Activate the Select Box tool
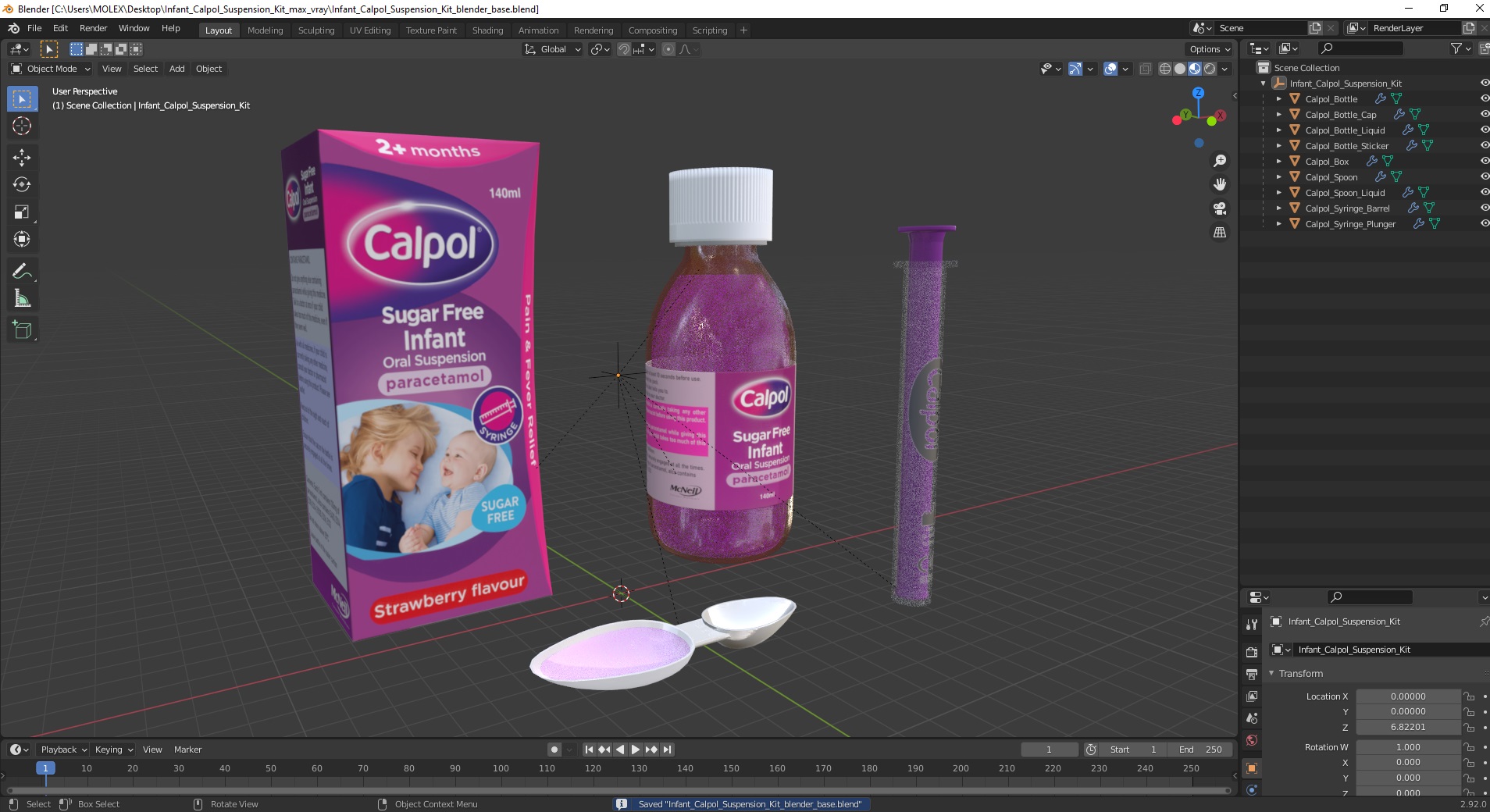1490x812 pixels. pyautogui.click(x=22, y=98)
